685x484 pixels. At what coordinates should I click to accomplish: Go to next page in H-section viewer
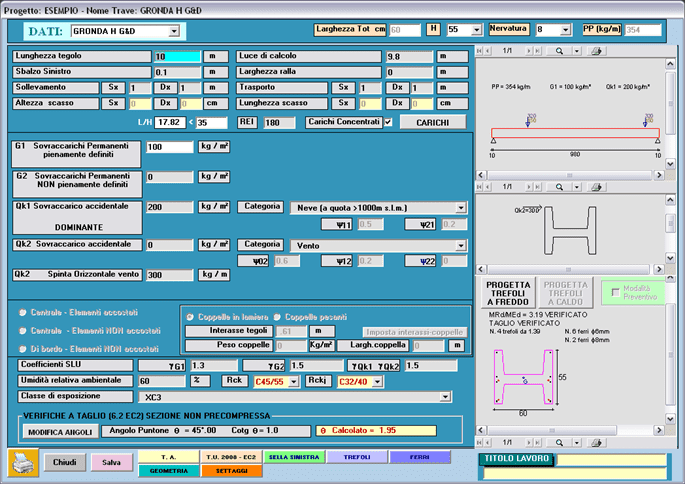pos(529,187)
